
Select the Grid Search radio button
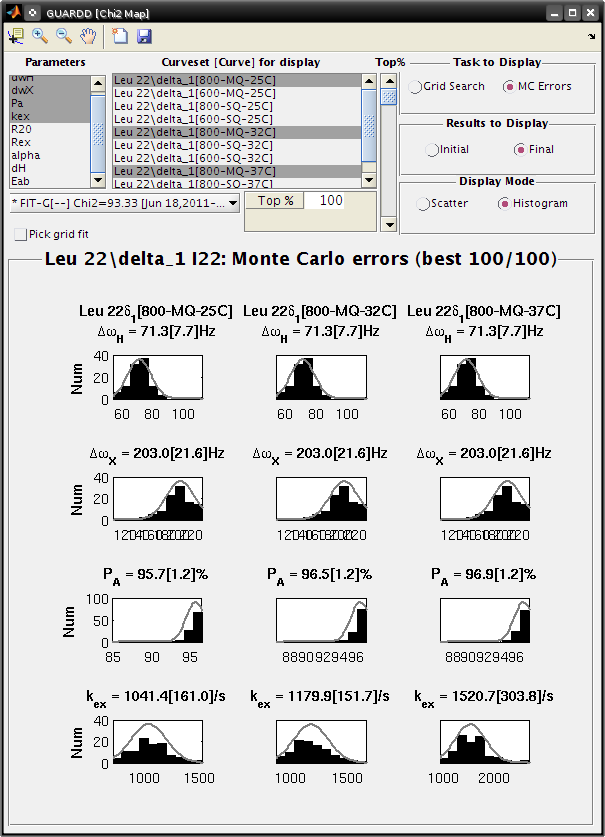[x=415, y=86]
